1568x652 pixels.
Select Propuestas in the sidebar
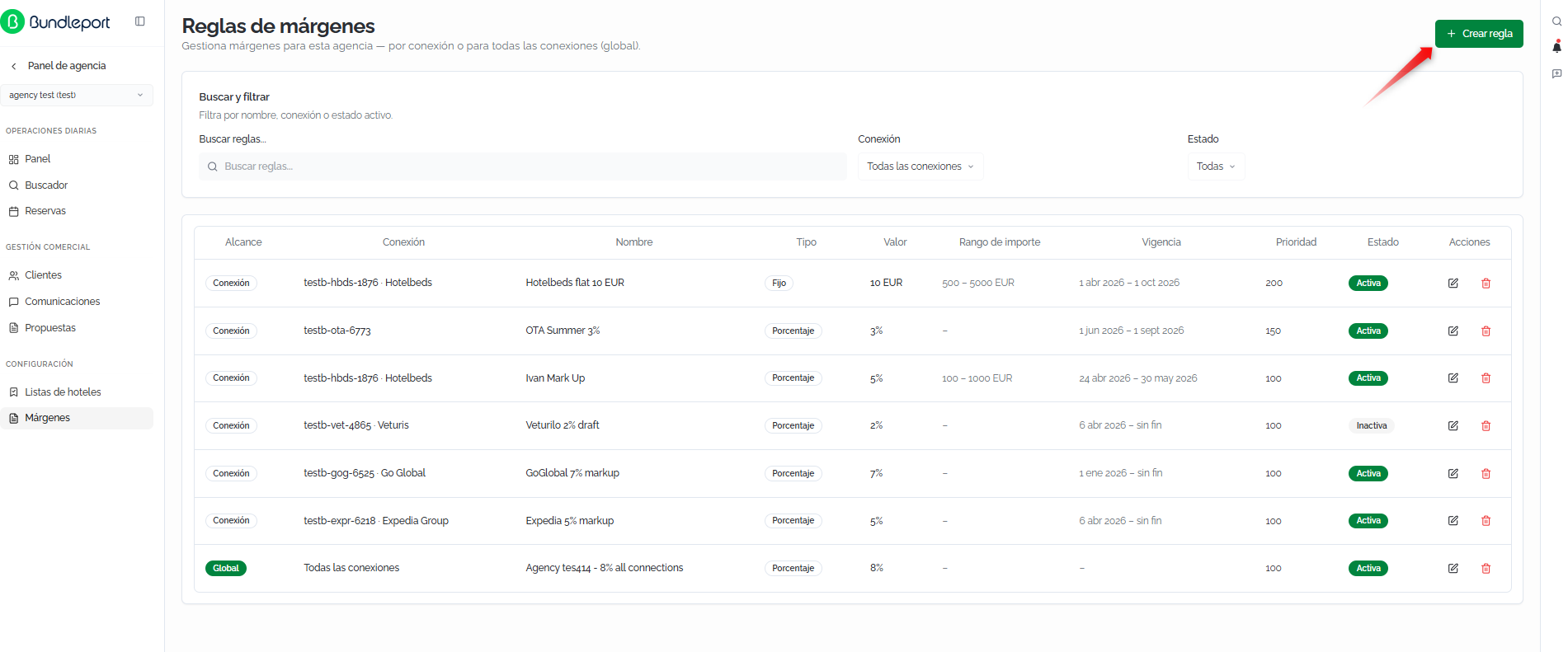pos(77,328)
